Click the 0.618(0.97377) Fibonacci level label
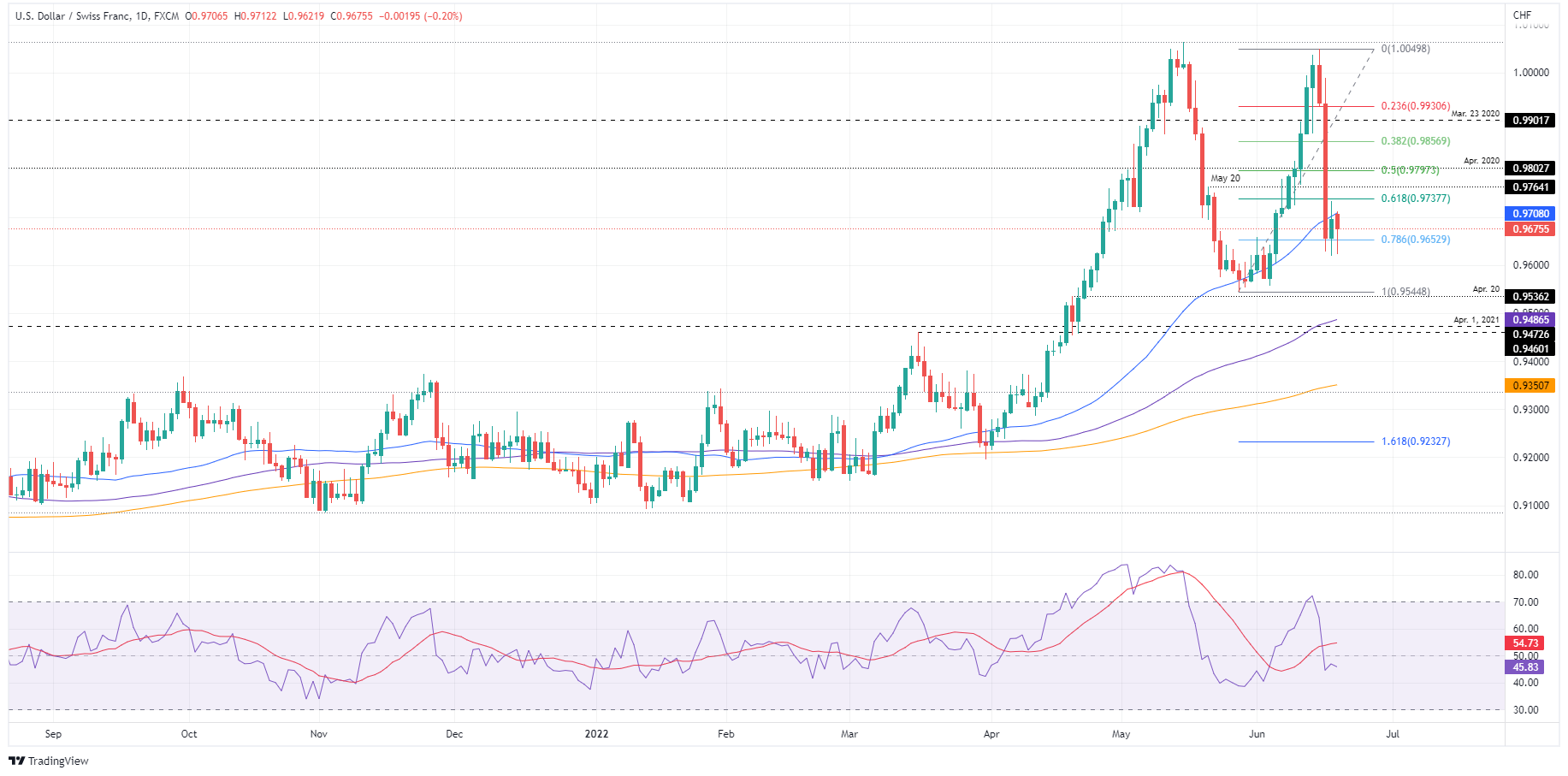The width and height of the screenshot is (1568, 776). (1416, 198)
